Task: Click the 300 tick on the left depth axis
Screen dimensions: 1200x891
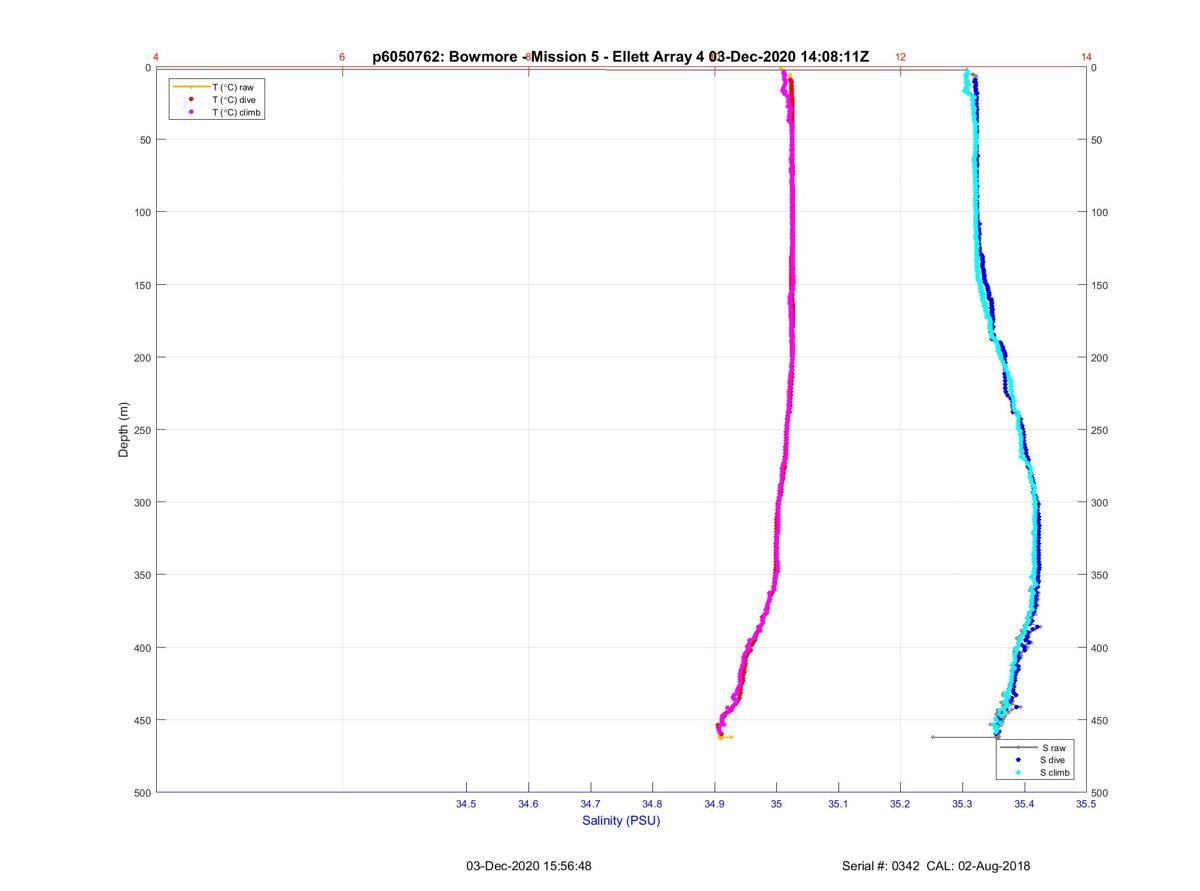Action: (141, 502)
